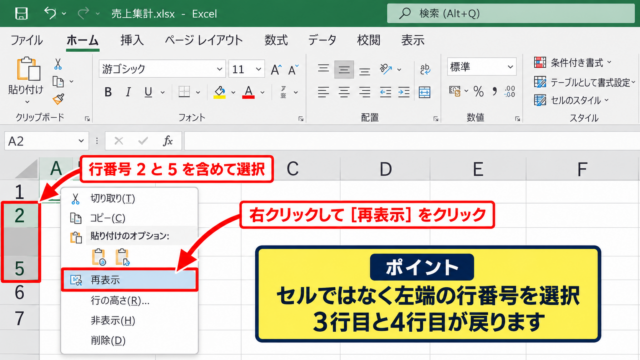This screenshot has width=640, height=360.
Task: Apply yellow fill color bucket
Action: [220, 92]
